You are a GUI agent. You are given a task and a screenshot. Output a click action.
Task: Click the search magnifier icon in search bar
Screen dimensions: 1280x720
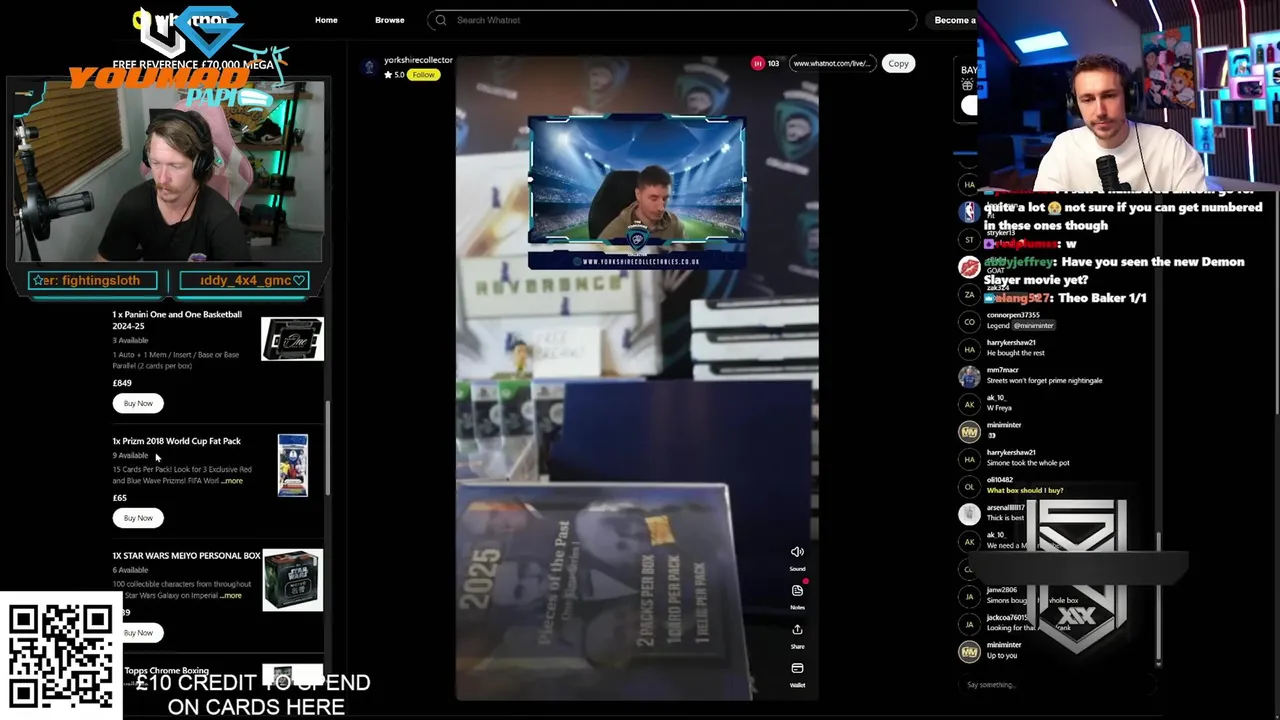(x=441, y=20)
